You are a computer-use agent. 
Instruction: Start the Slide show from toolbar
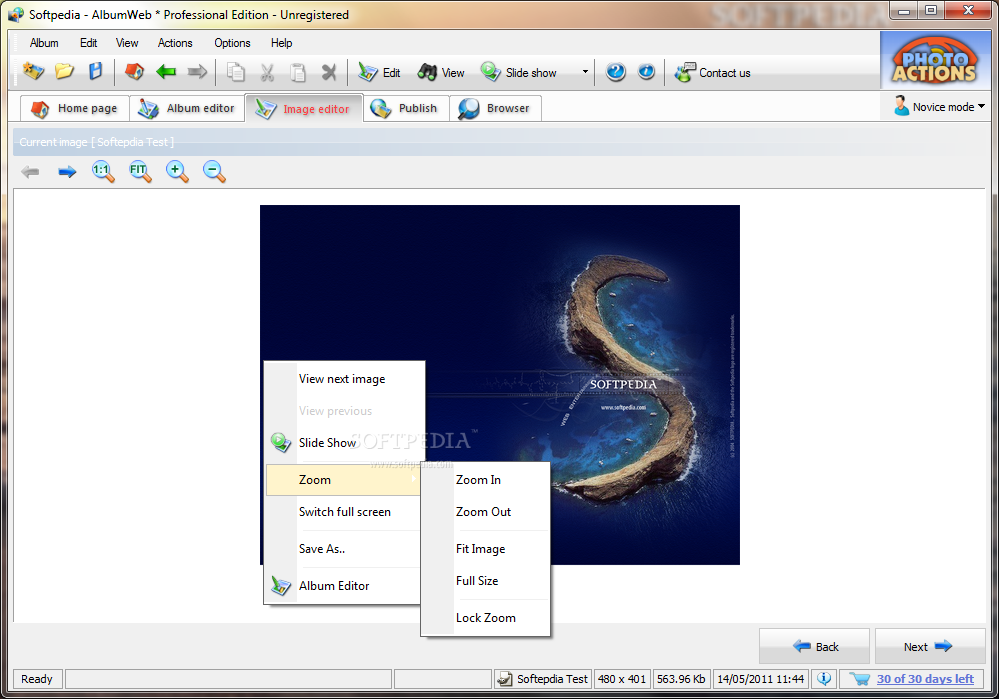(x=519, y=72)
